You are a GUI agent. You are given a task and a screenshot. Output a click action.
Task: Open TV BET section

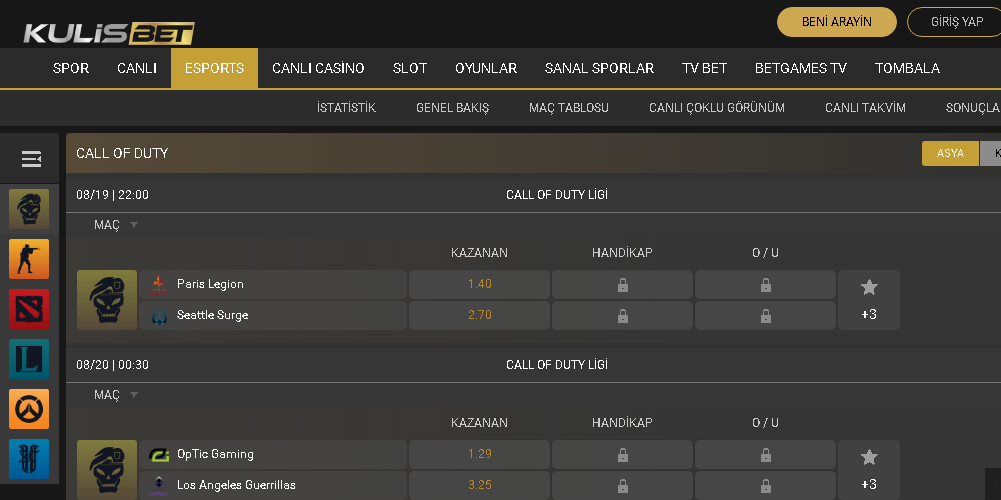pos(704,68)
